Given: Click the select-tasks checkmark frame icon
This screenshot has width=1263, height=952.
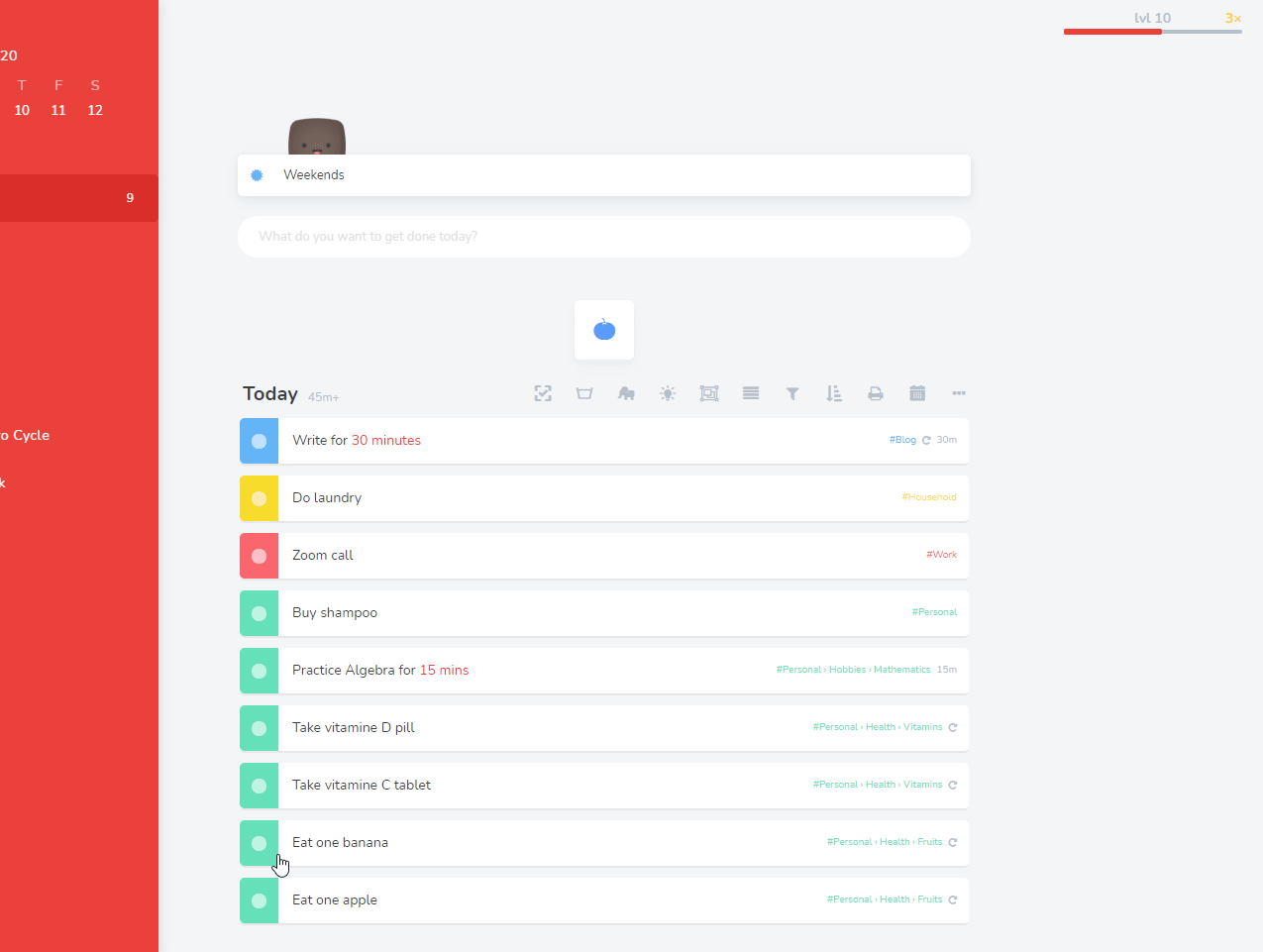Looking at the screenshot, I should click(x=543, y=393).
